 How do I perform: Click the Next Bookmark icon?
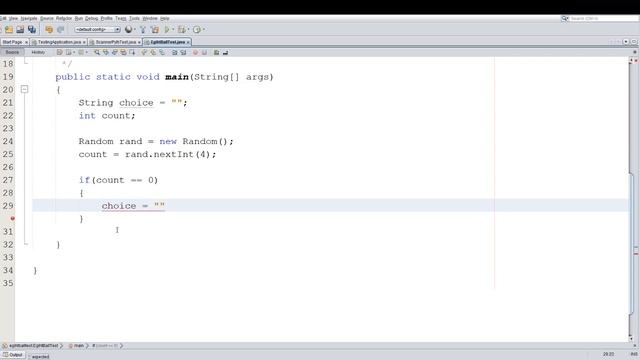pos(153,52)
